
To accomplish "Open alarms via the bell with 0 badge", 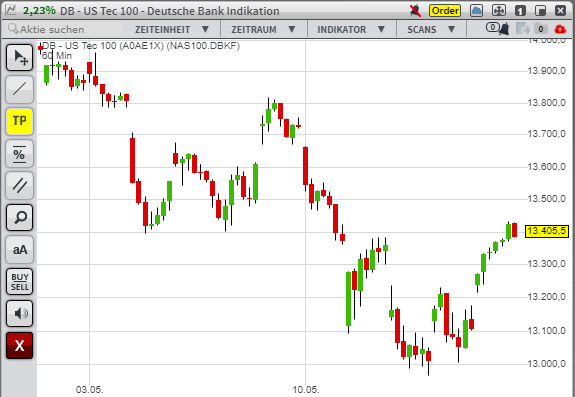I will click(x=498, y=28).
